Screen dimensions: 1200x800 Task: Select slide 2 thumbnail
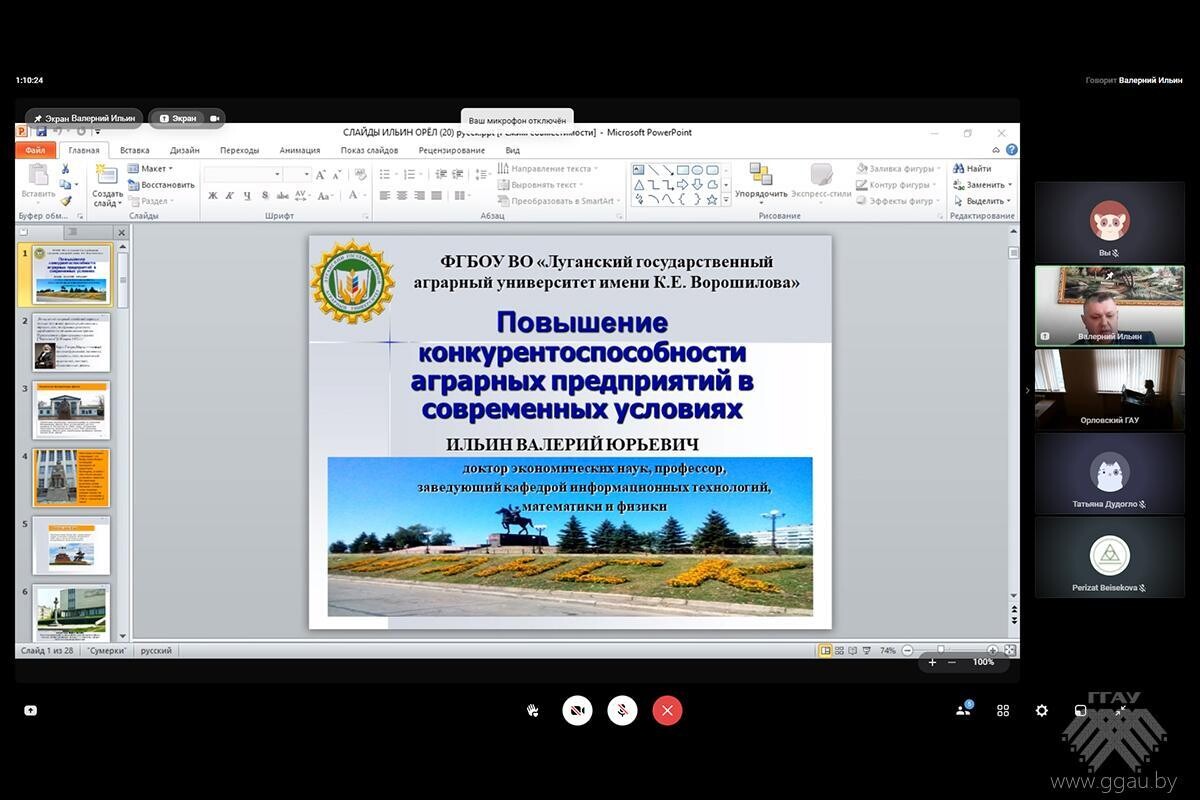pos(71,342)
